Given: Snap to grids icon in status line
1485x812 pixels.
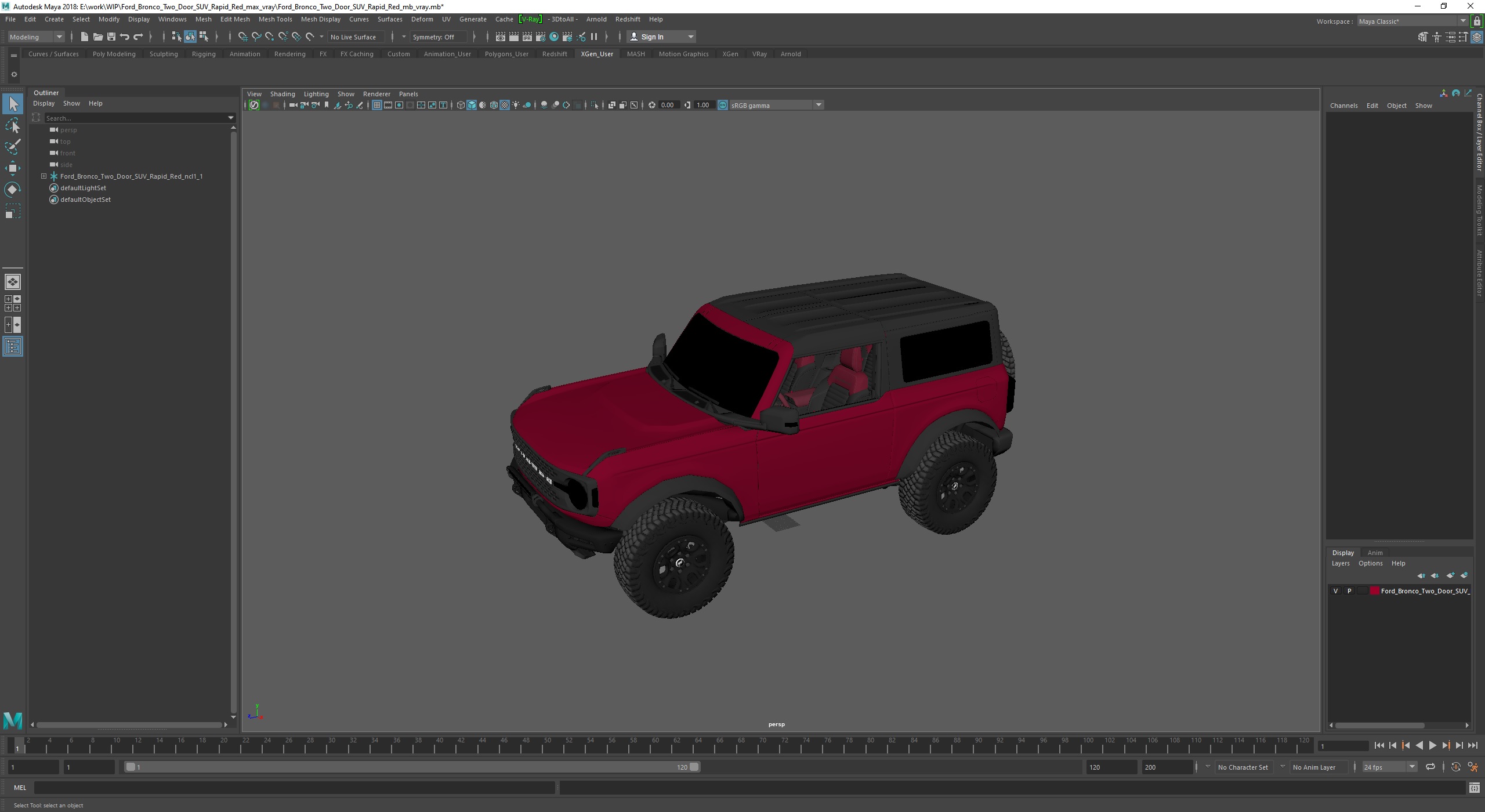Looking at the screenshot, I should [x=242, y=37].
